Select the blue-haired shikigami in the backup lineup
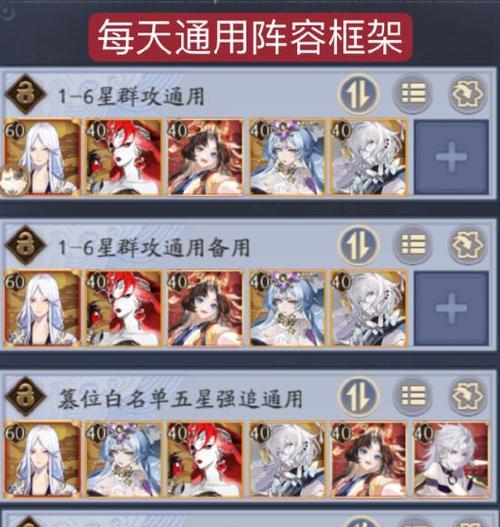This screenshot has height=527, width=500. pyautogui.click(x=287, y=308)
